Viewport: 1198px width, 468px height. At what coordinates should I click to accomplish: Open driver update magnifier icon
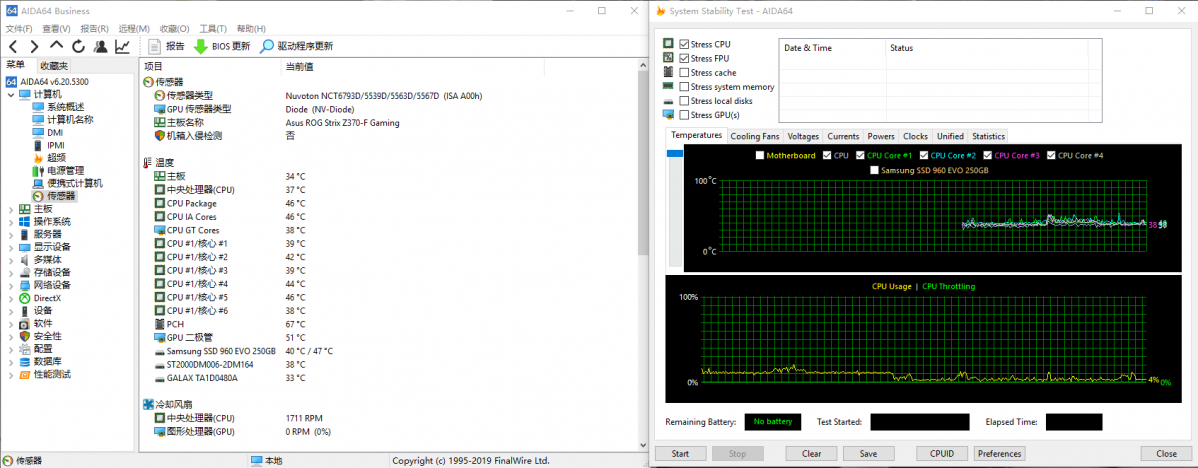pyautogui.click(x=267, y=46)
